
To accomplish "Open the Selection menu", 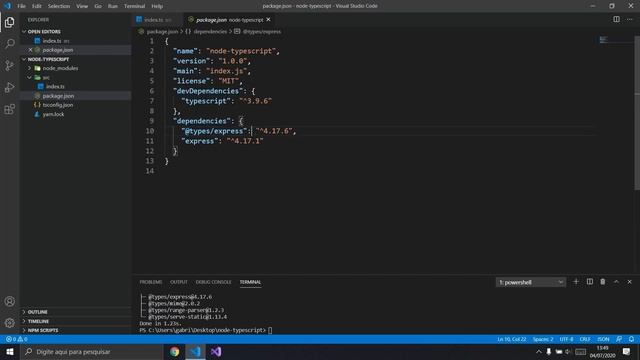I will click(59, 6).
